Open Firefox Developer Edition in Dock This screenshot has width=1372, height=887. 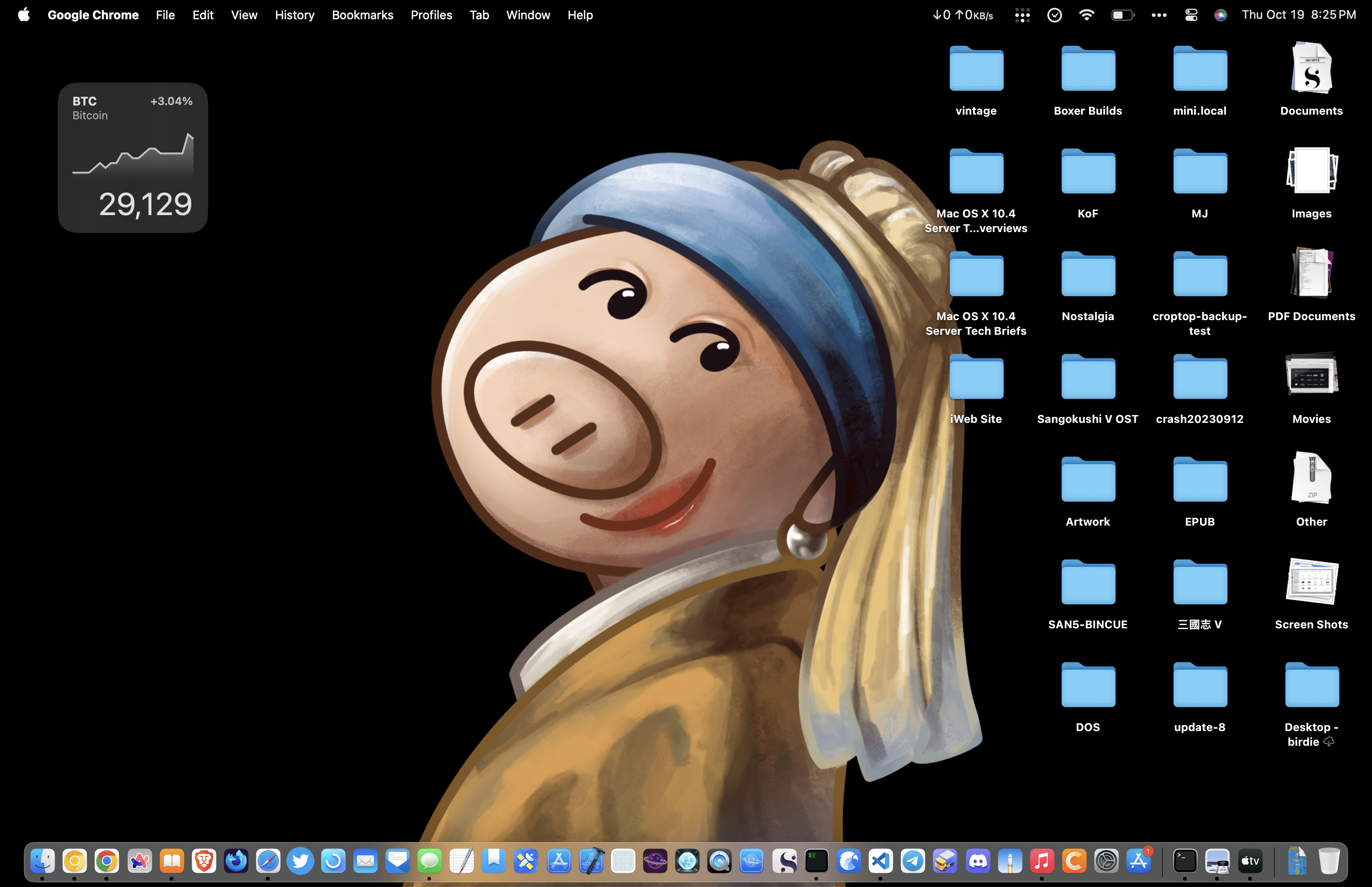[x=236, y=861]
